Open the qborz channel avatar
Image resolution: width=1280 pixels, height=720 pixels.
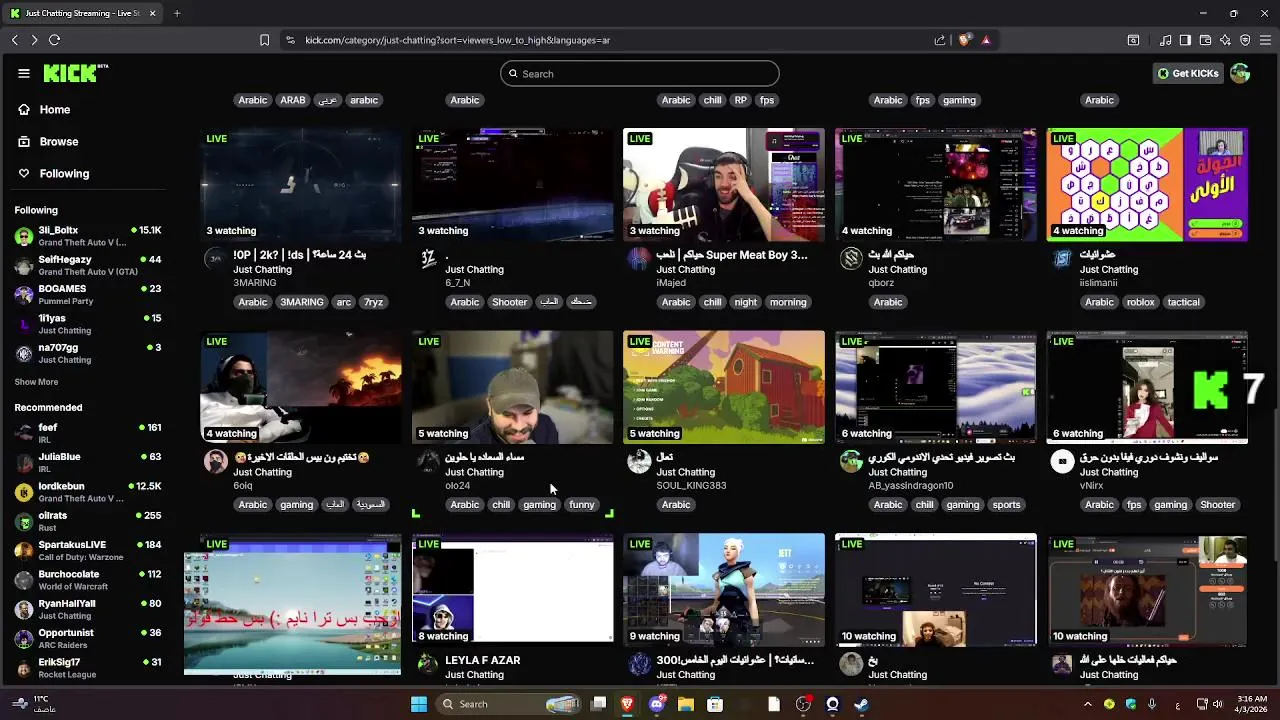851,259
